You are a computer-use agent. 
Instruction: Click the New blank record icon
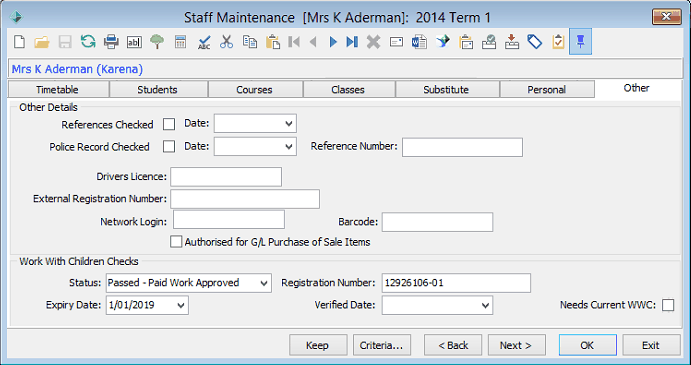pos(19,42)
